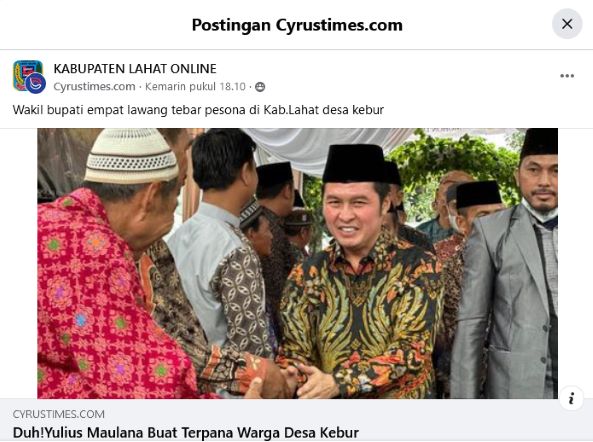Open the Cyrustimes.com author profile link

94,87
